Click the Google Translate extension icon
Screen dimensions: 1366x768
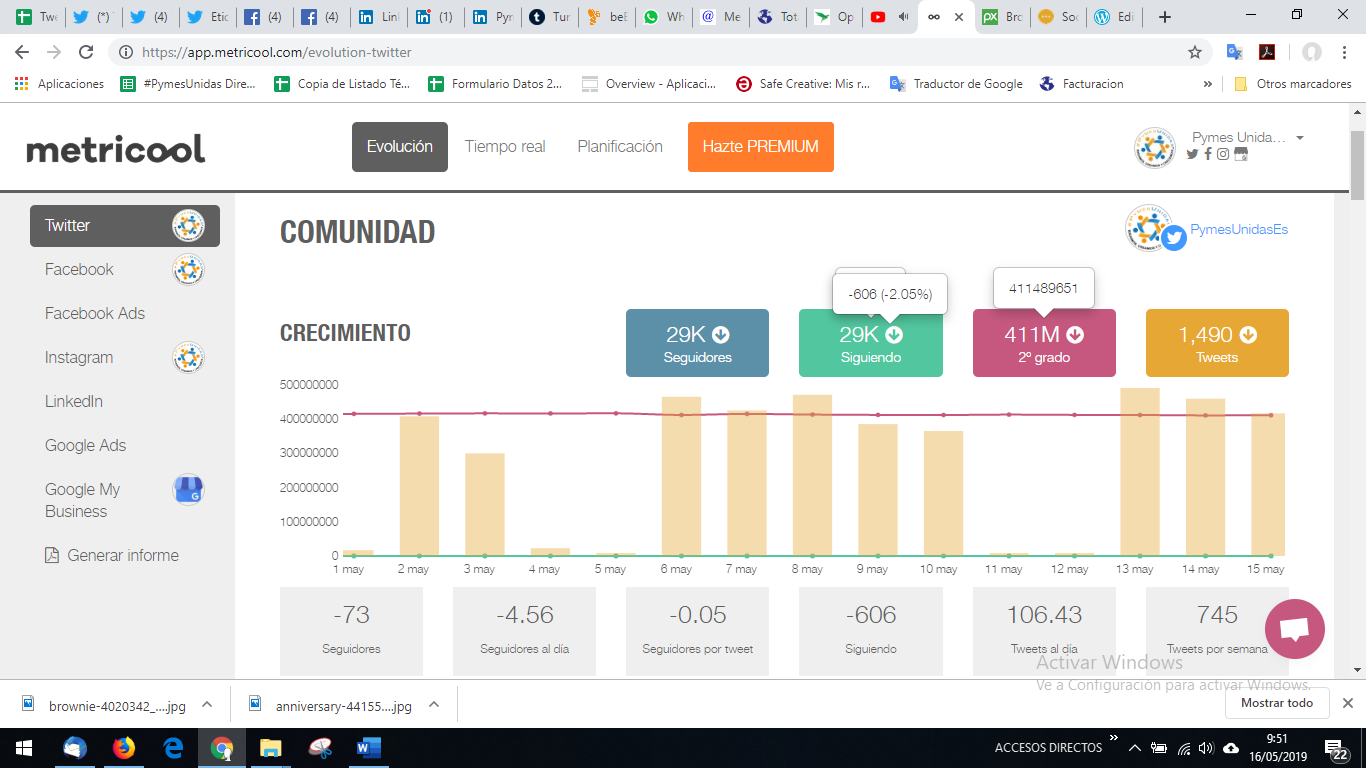pyautogui.click(x=1235, y=52)
